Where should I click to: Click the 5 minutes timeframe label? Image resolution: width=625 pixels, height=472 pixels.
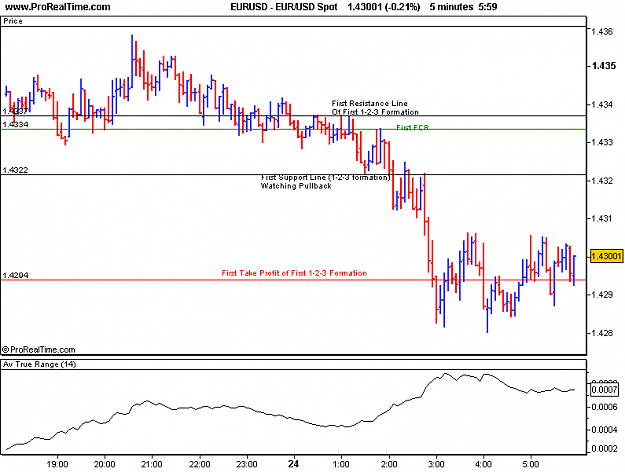click(451, 7)
